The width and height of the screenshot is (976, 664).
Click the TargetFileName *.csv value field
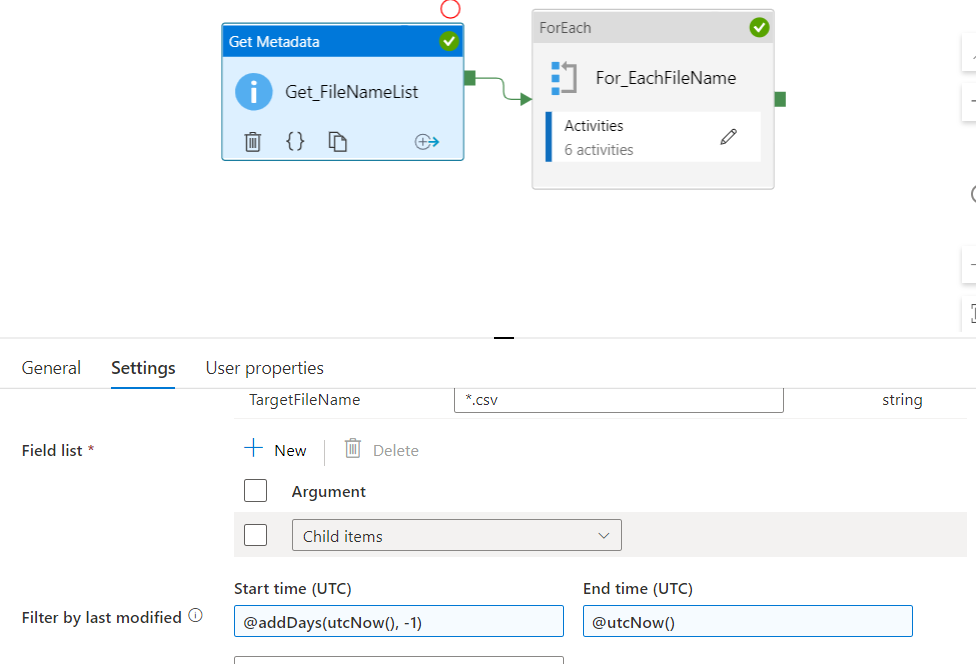point(618,399)
